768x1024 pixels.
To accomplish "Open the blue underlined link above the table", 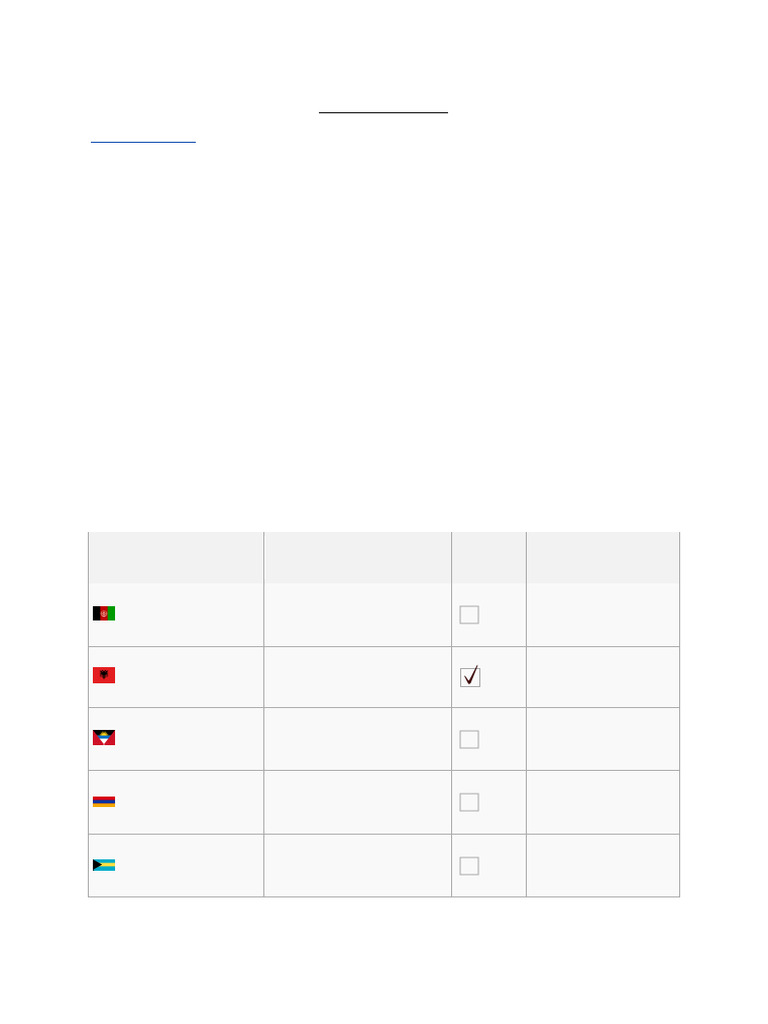I will tap(143, 141).
